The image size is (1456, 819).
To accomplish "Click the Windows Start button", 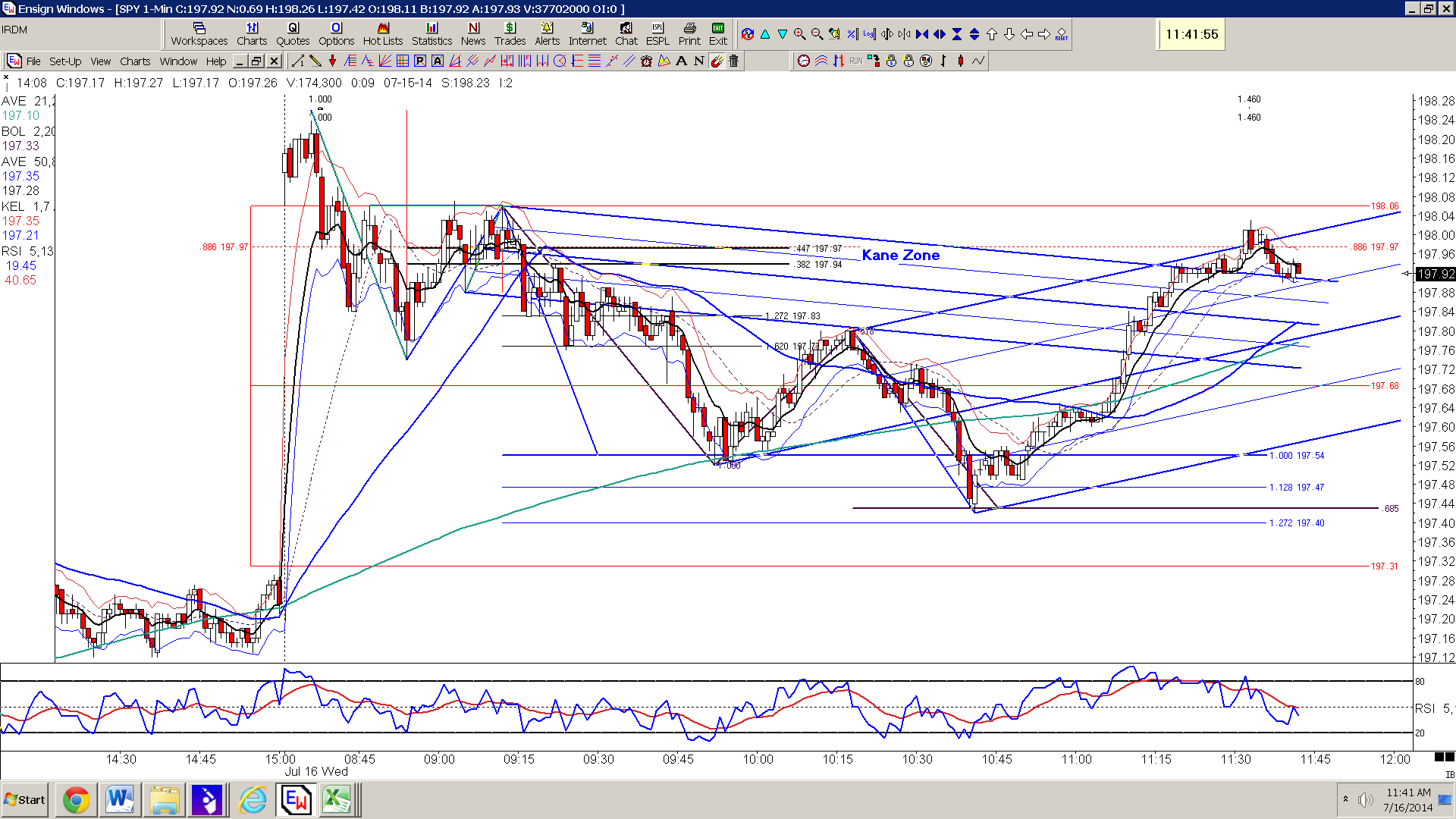I will (25, 800).
